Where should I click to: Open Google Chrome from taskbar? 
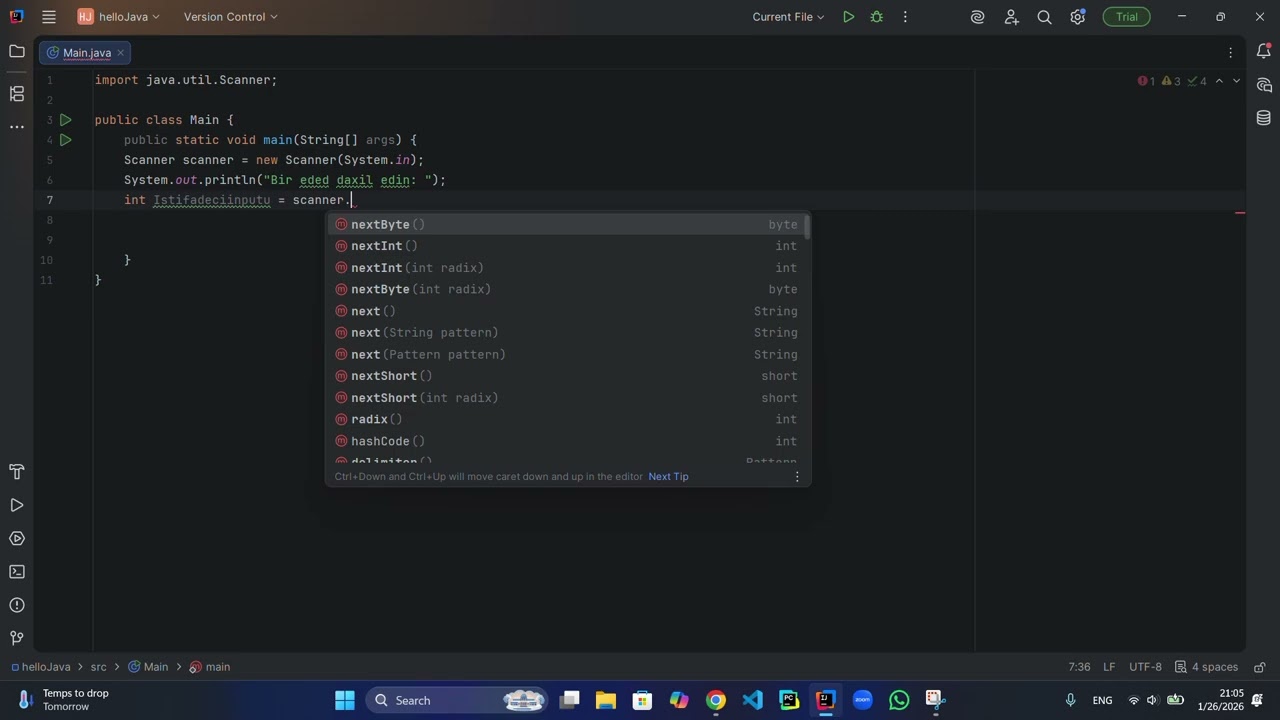pos(716,700)
